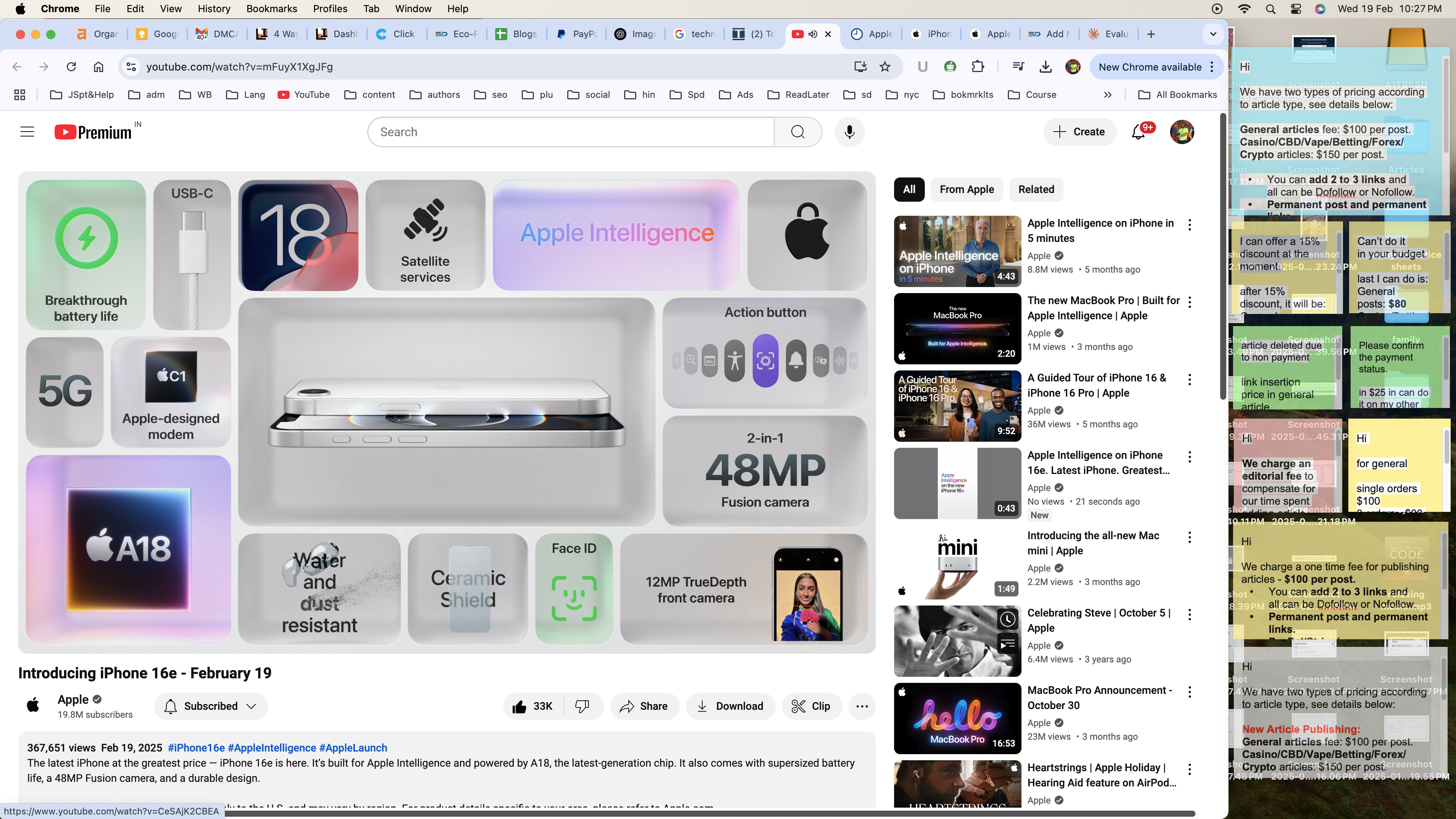Image resolution: width=1456 pixels, height=819 pixels.
Task: Click the address bar URL
Action: [240, 67]
